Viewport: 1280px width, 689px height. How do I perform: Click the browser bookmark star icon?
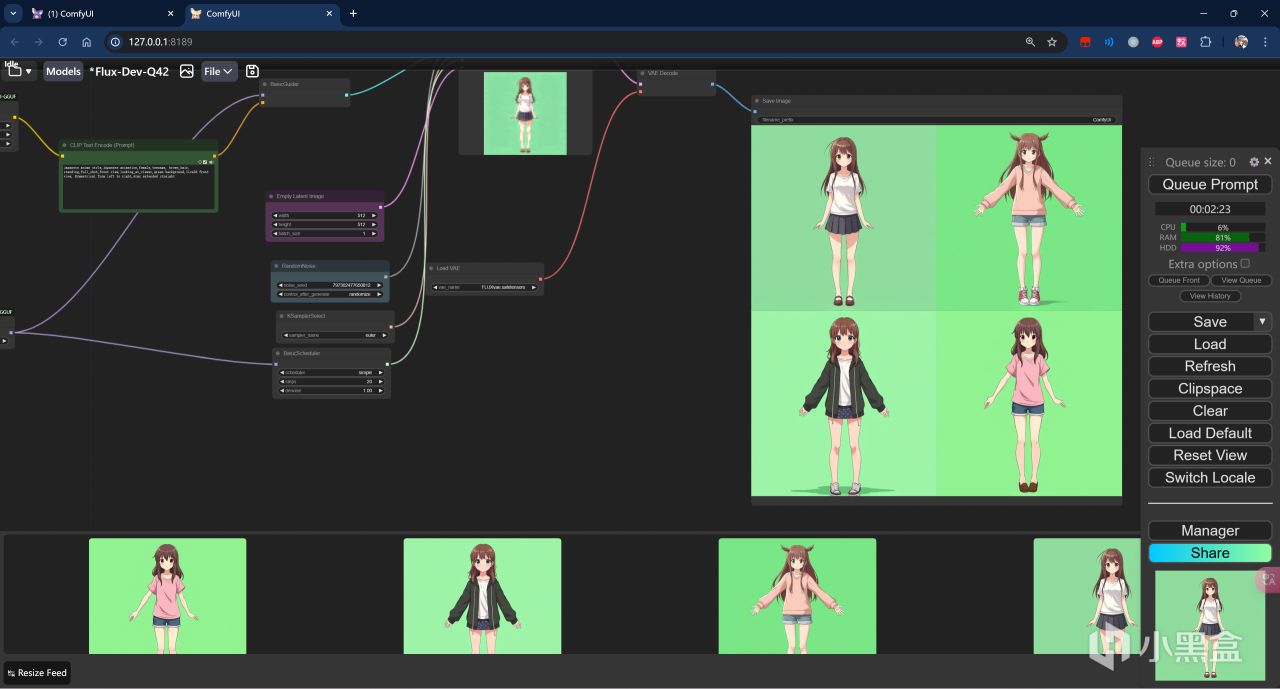coord(1052,42)
